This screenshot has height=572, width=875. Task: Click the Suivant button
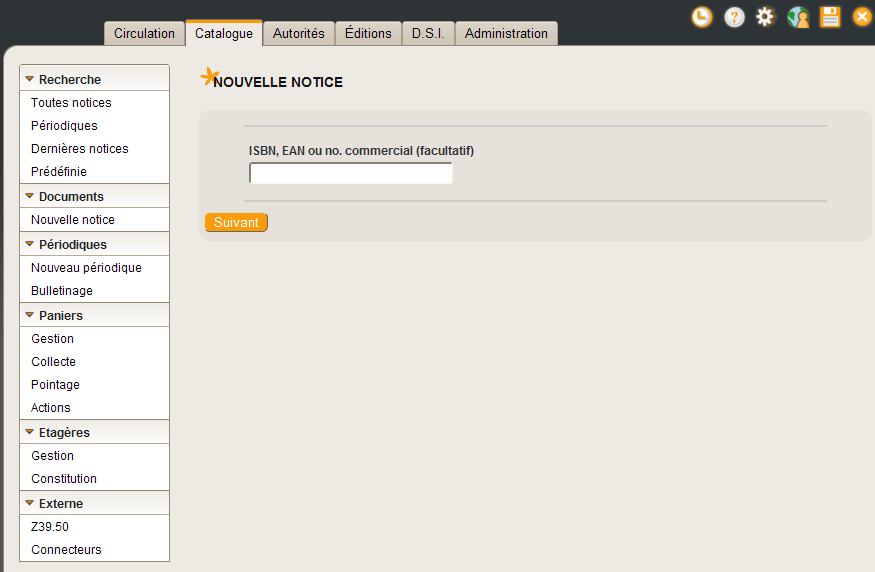pos(236,222)
